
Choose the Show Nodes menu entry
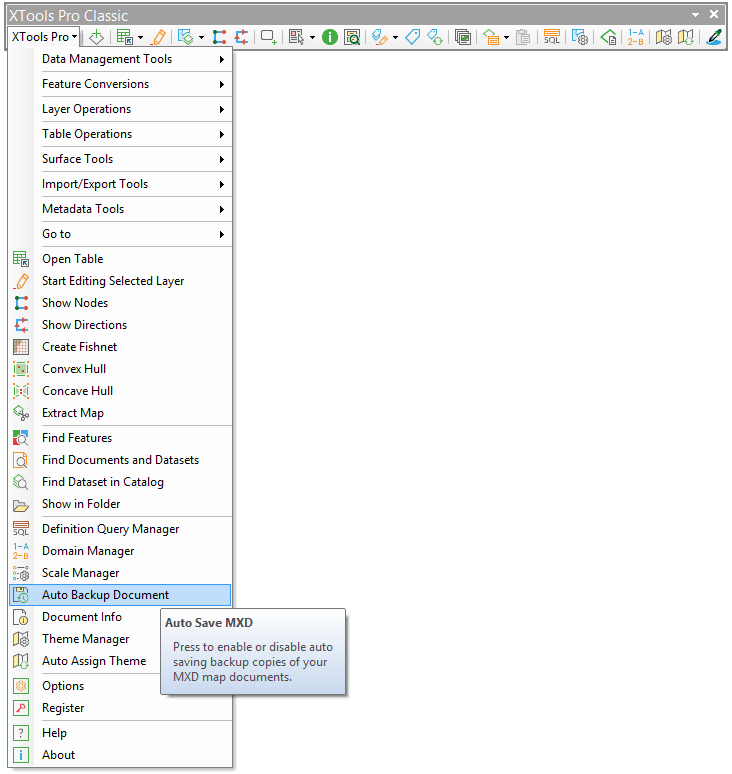tap(120, 303)
